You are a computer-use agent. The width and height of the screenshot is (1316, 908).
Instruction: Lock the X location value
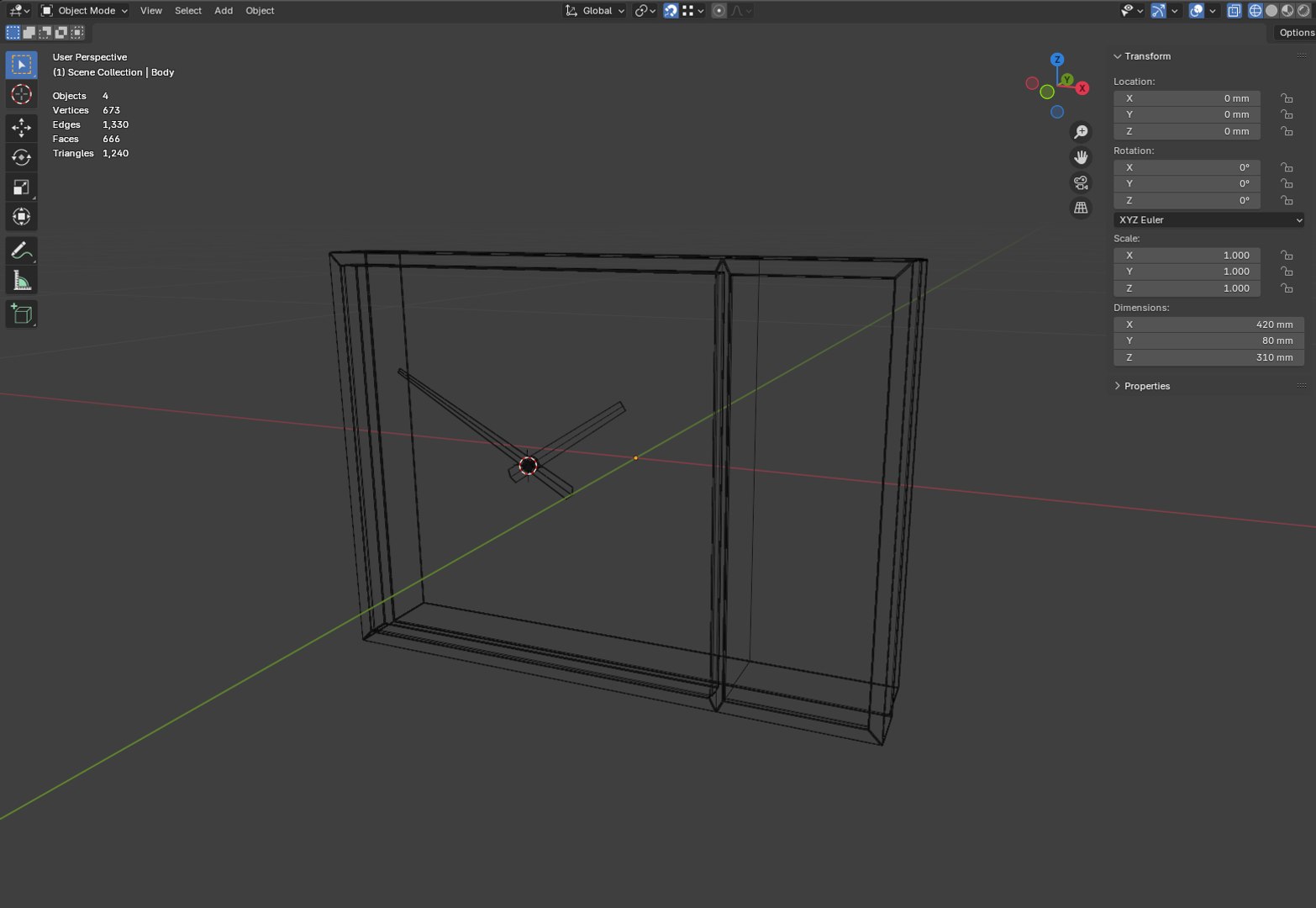click(x=1287, y=98)
